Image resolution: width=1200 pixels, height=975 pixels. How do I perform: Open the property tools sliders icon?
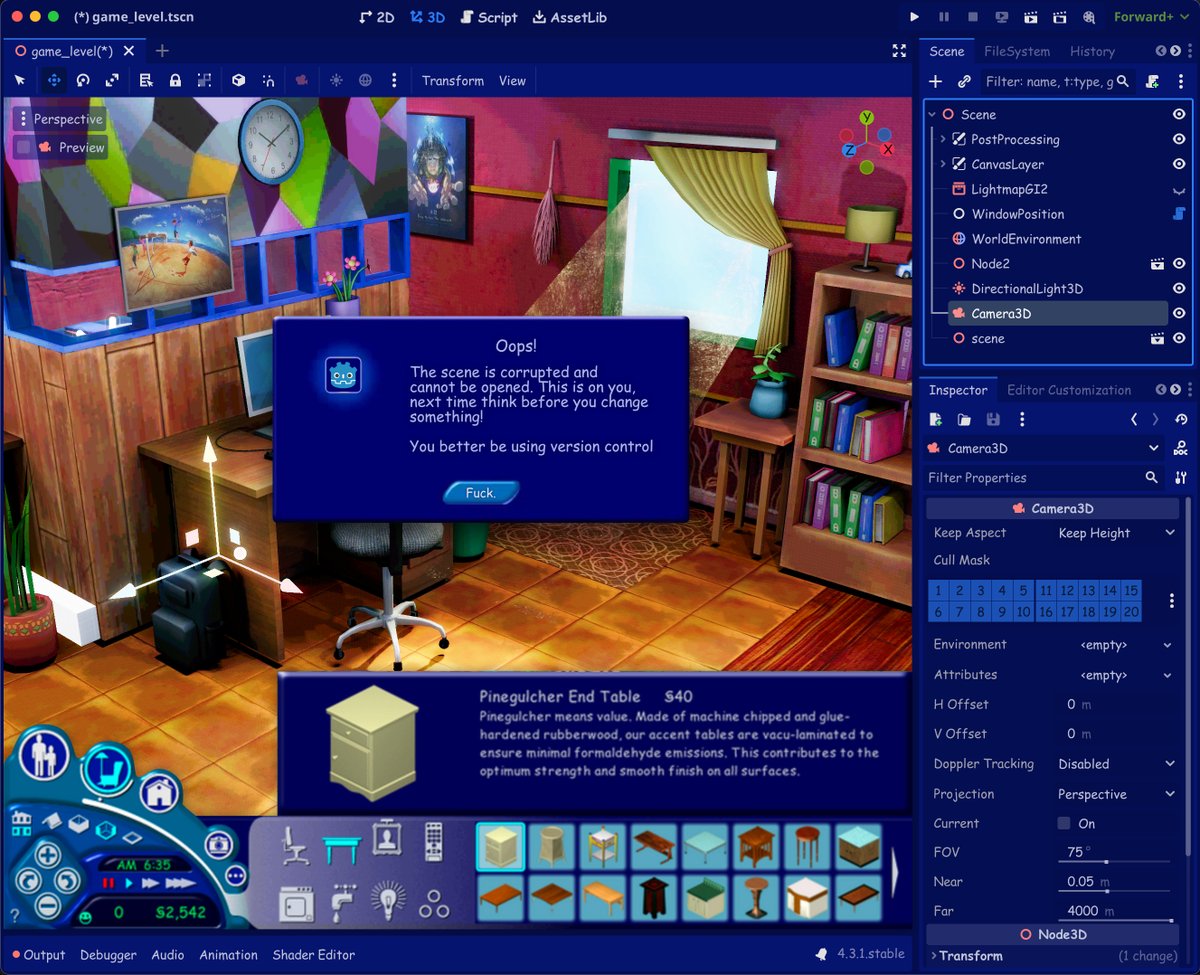click(x=1181, y=478)
